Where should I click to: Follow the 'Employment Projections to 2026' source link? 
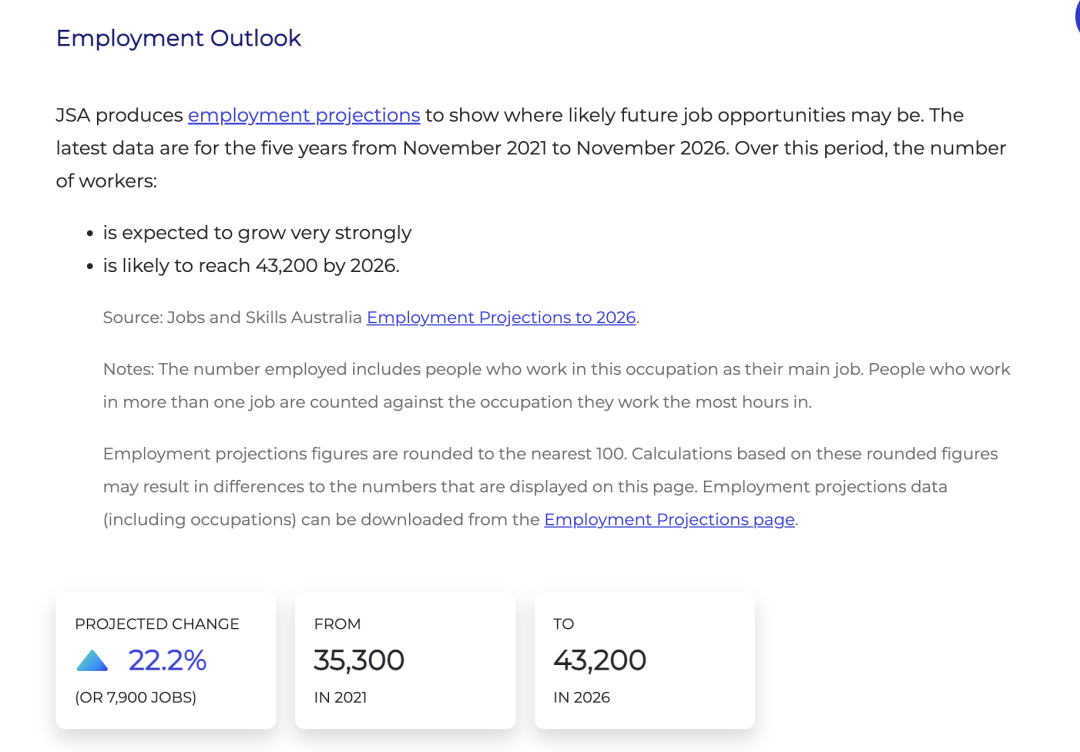[501, 317]
